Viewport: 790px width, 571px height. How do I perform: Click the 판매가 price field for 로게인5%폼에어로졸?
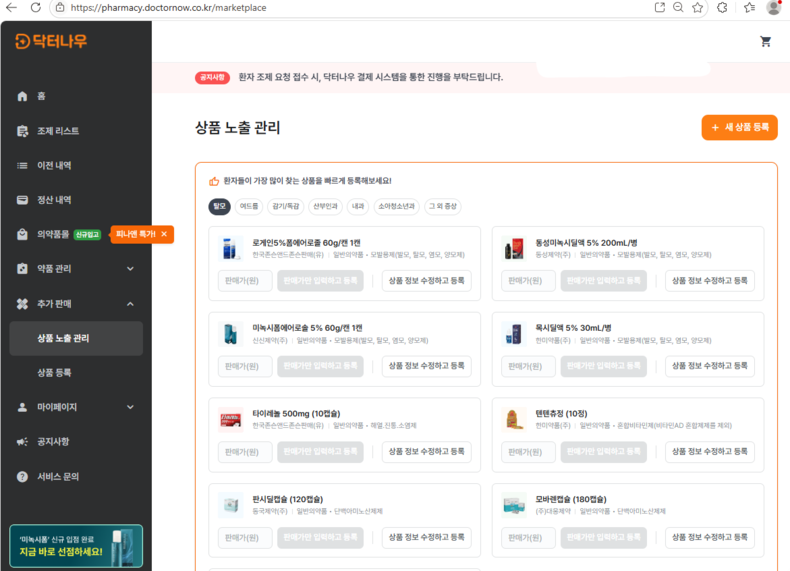pos(245,281)
